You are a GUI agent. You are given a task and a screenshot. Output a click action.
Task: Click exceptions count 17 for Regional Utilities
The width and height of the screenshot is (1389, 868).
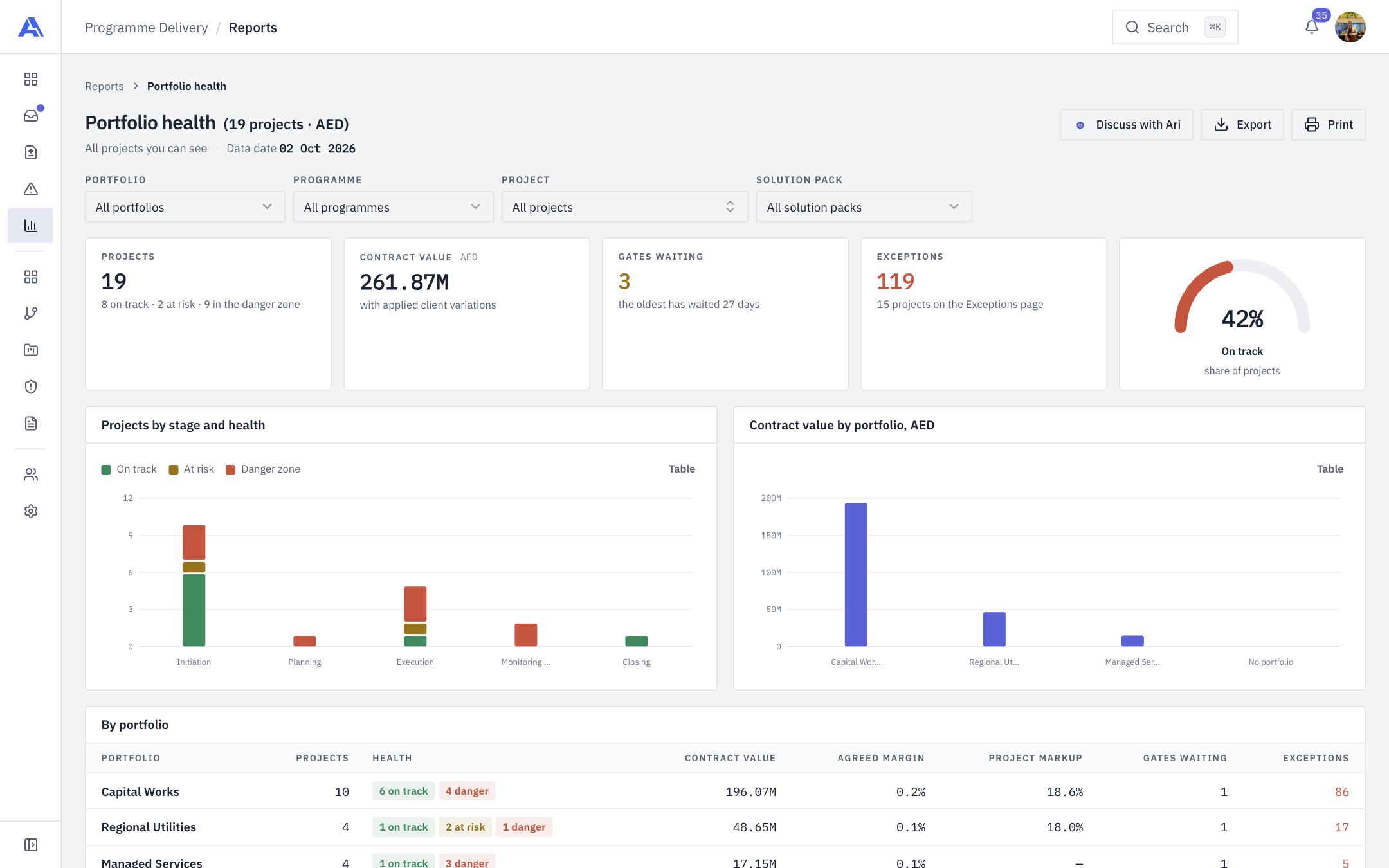pyautogui.click(x=1341, y=827)
